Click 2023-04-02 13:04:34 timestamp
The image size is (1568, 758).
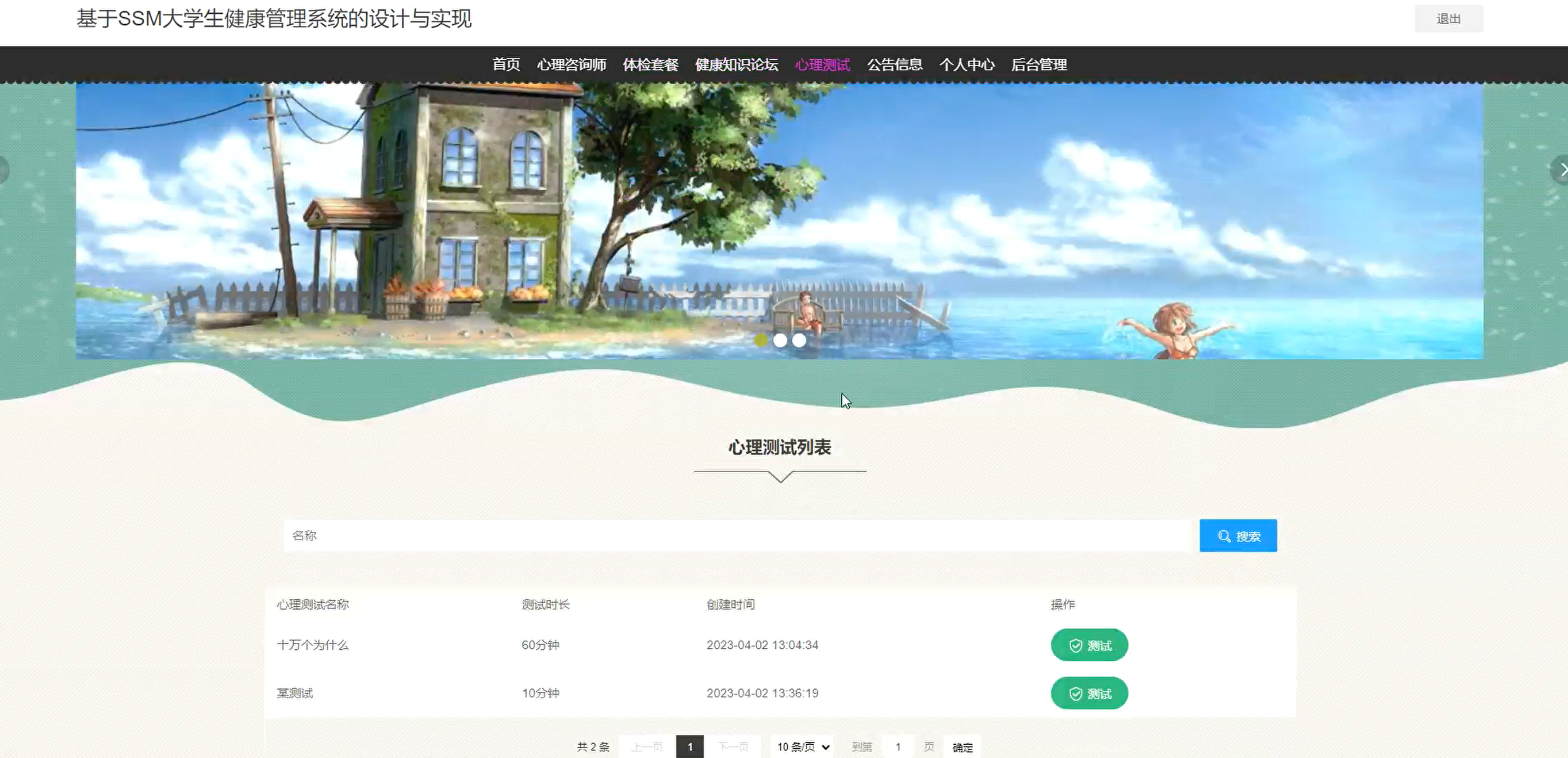pyautogui.click(x=762, y=645)
